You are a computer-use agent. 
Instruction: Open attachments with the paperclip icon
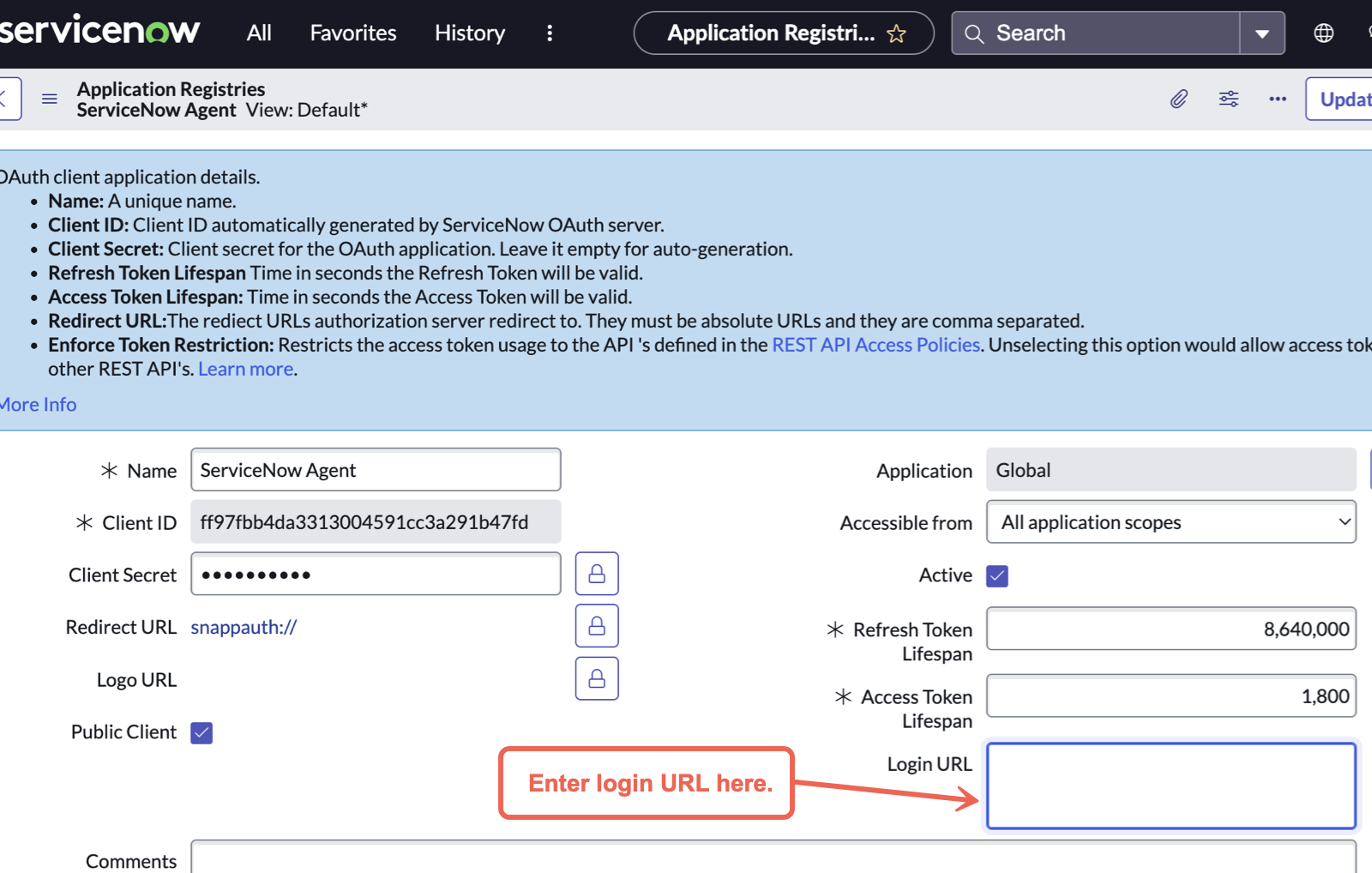[x=1179, y=99]
